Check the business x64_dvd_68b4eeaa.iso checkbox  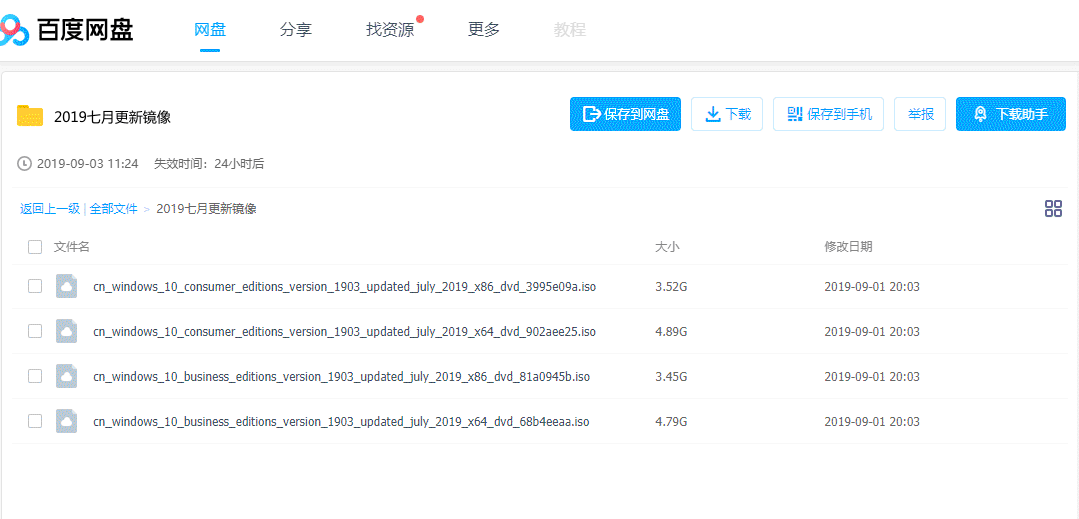(35, 421)
